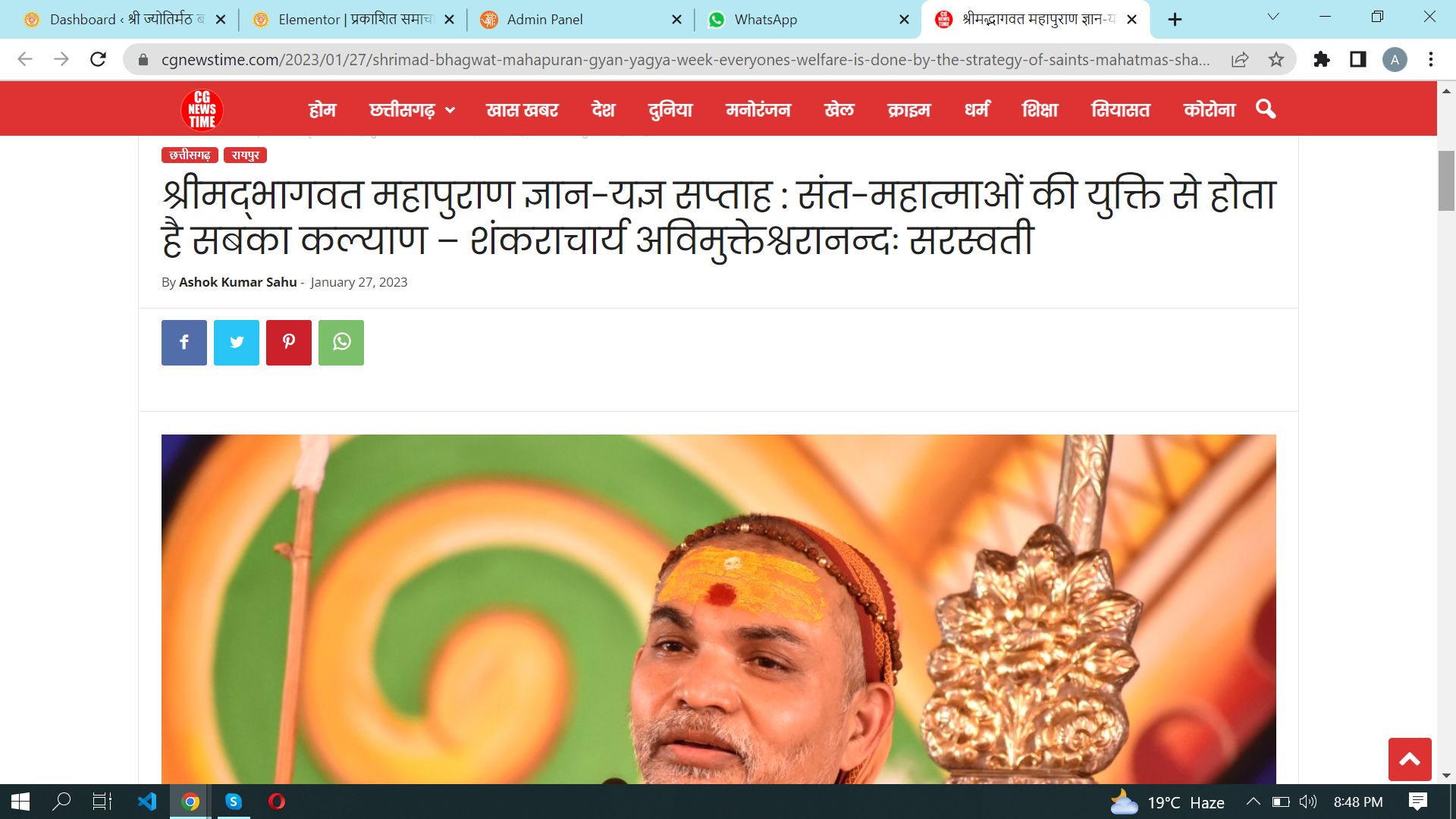The width and height of the screenshot is (1456, 819).
Task: Click the page vertical scrollbar thumb
Action: 1446,180
